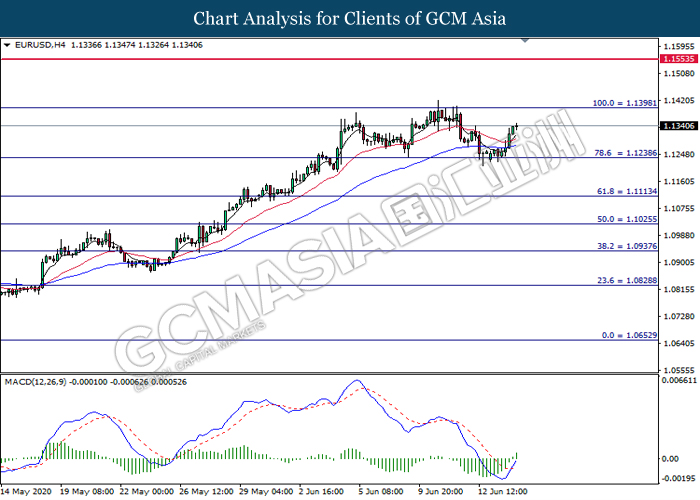This screenshot has width=700, height=500.
Task: Click the 12 Jun 12:00 time label
Action: click(502, 492)
